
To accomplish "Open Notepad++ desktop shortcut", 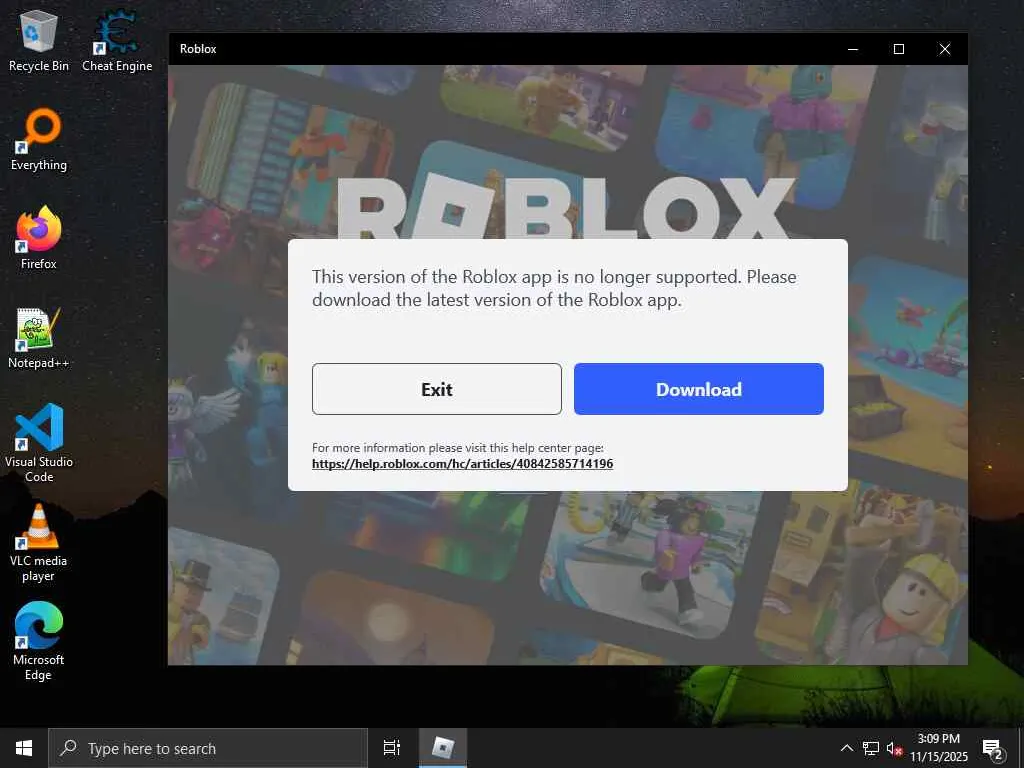I will 39,338.
